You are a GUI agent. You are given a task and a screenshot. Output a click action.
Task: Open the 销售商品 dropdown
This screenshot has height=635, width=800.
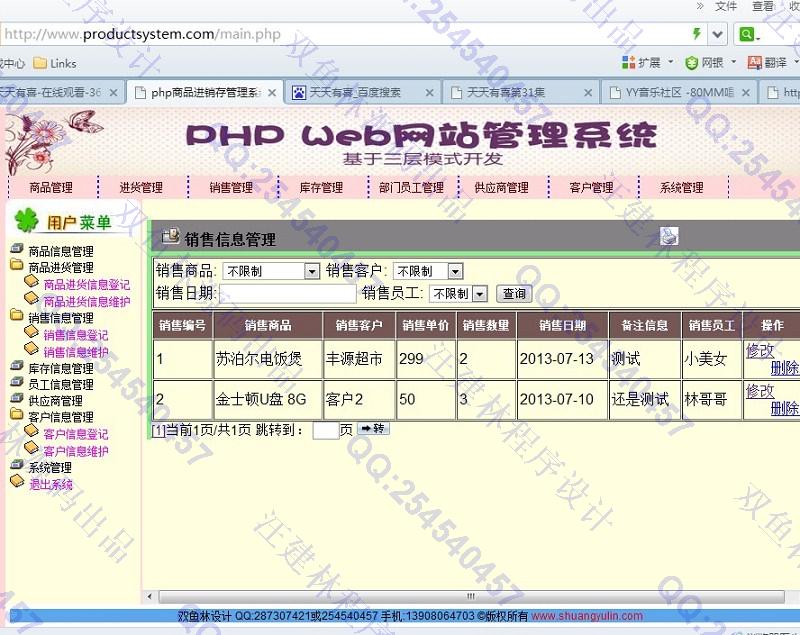point(312,271)
